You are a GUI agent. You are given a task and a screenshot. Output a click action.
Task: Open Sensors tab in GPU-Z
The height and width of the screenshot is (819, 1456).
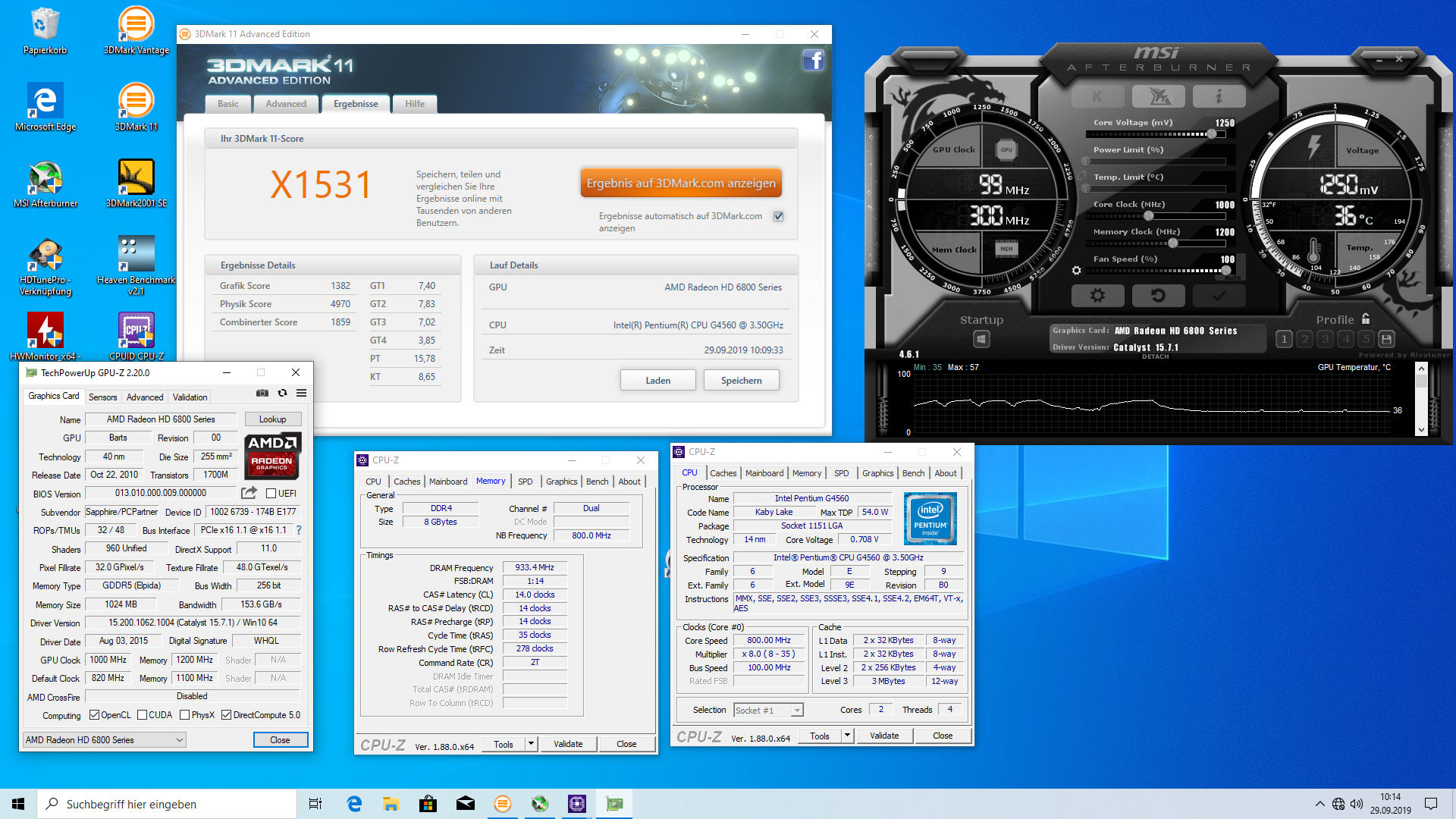coord(103,397)
